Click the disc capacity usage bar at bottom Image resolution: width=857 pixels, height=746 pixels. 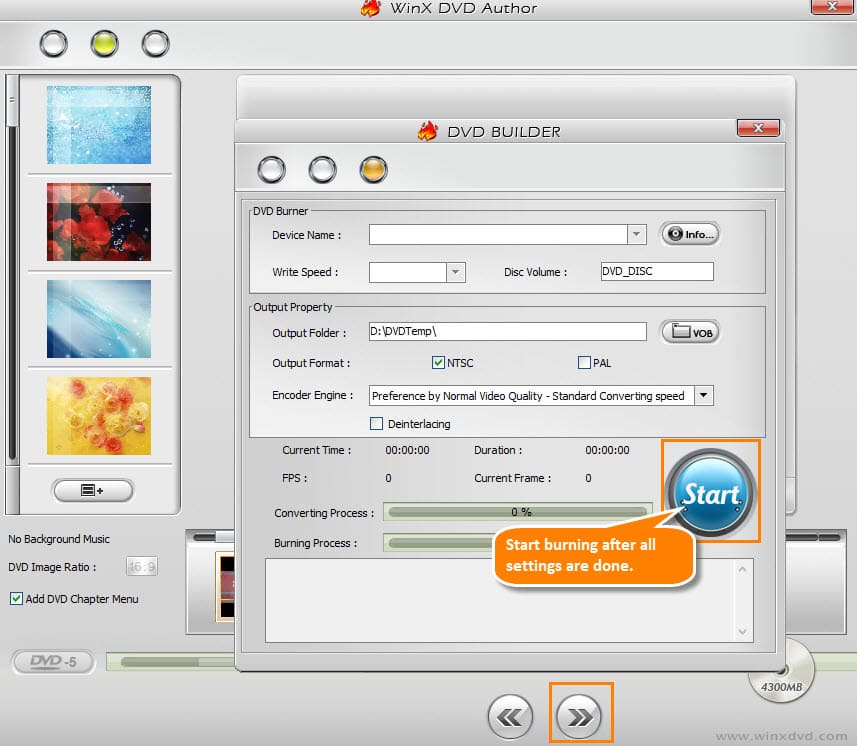[x=171, y=662]
